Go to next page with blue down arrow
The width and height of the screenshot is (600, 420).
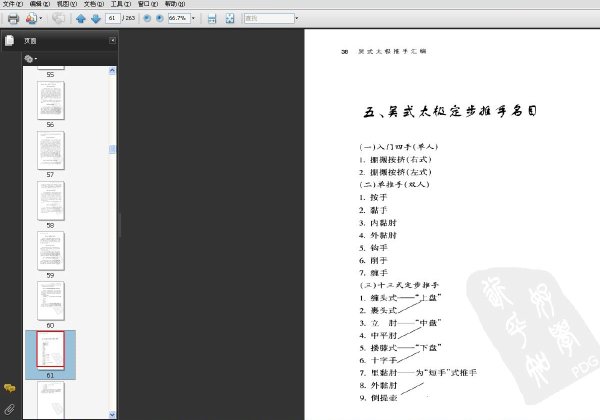click(x=96, y=18)
